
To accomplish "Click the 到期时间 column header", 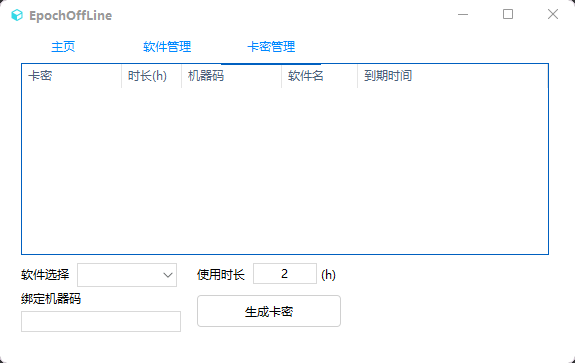I will 453,76.
